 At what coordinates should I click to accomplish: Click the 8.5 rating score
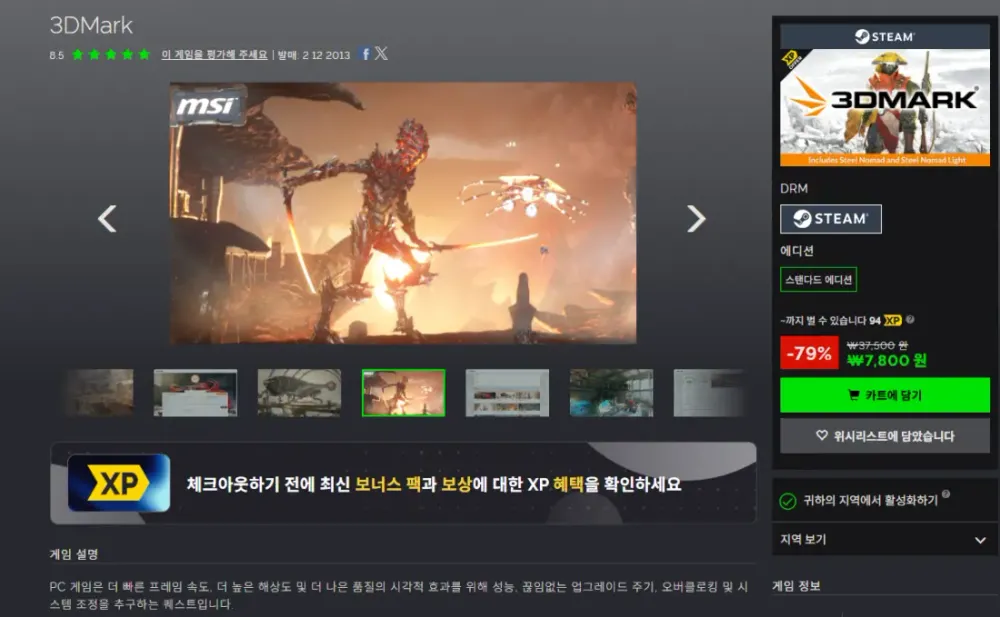(x=57, y=56)
